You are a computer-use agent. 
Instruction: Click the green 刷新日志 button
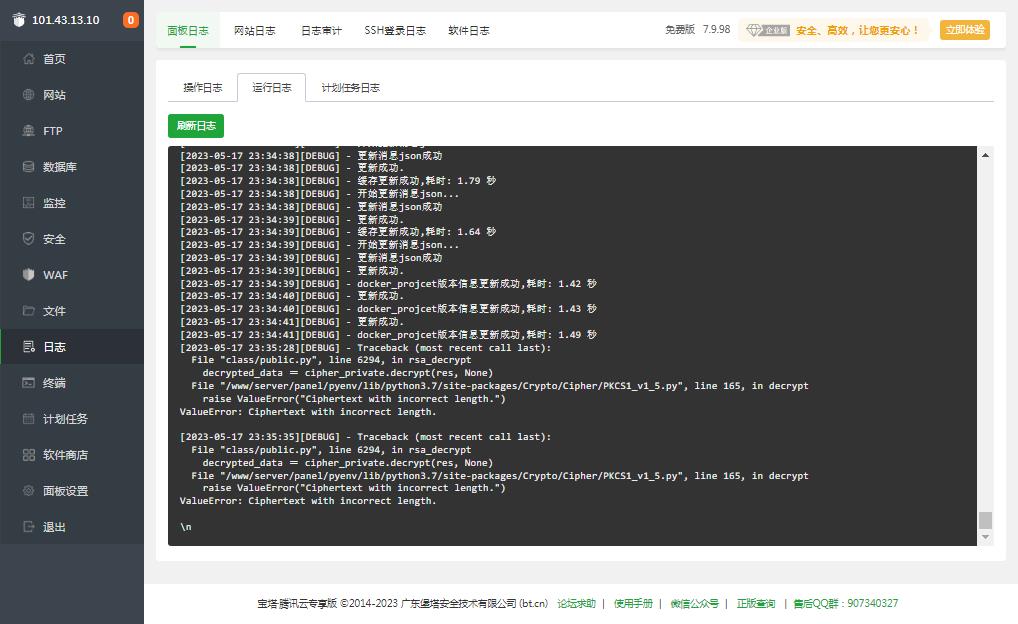click(195, 126)
